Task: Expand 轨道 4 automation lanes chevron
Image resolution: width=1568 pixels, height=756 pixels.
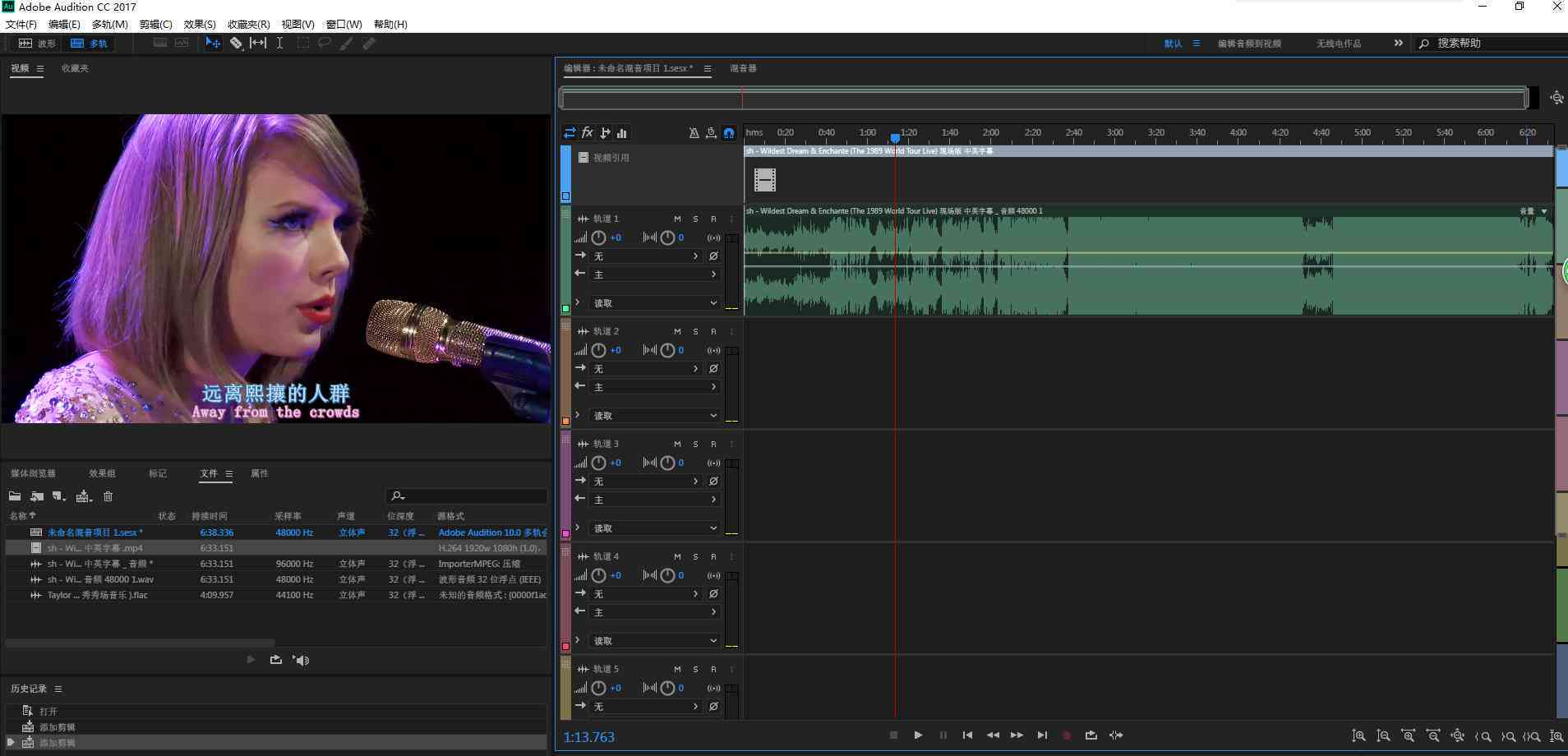Action: coord(578,640)
